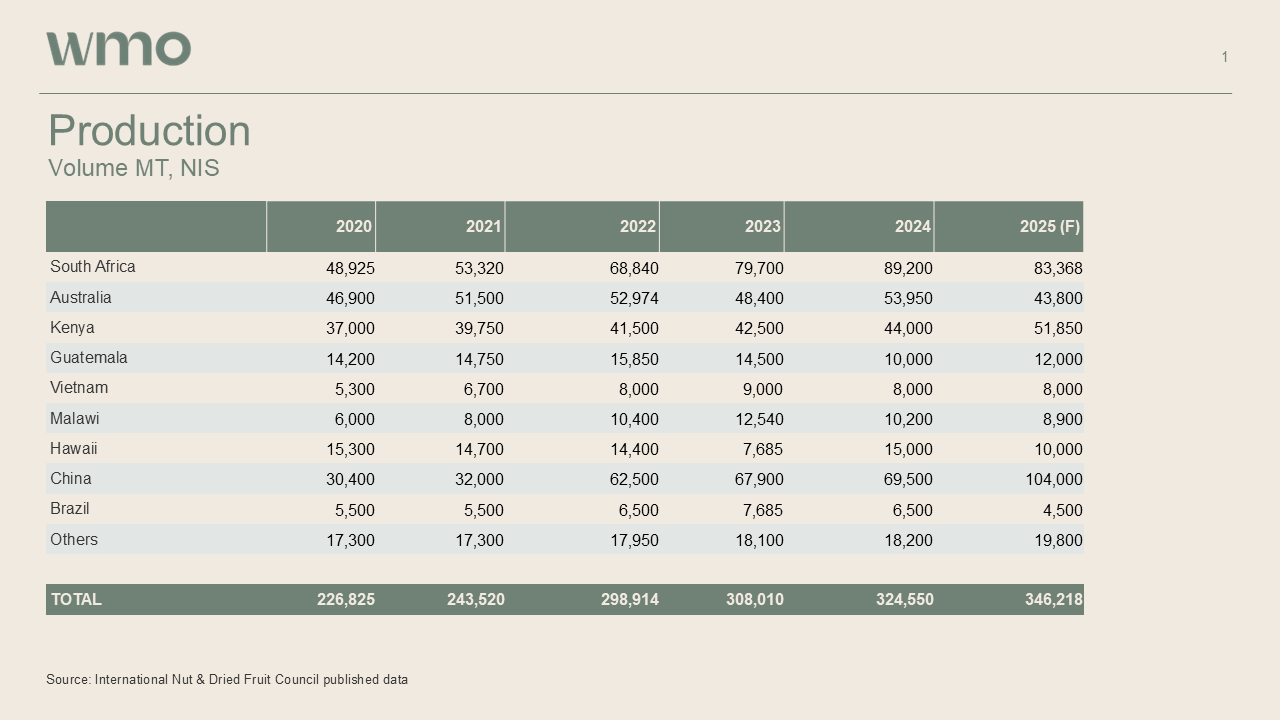Click the slide page number 1
This screenshot has height=720, width=1280.
tap(1224, 57)
